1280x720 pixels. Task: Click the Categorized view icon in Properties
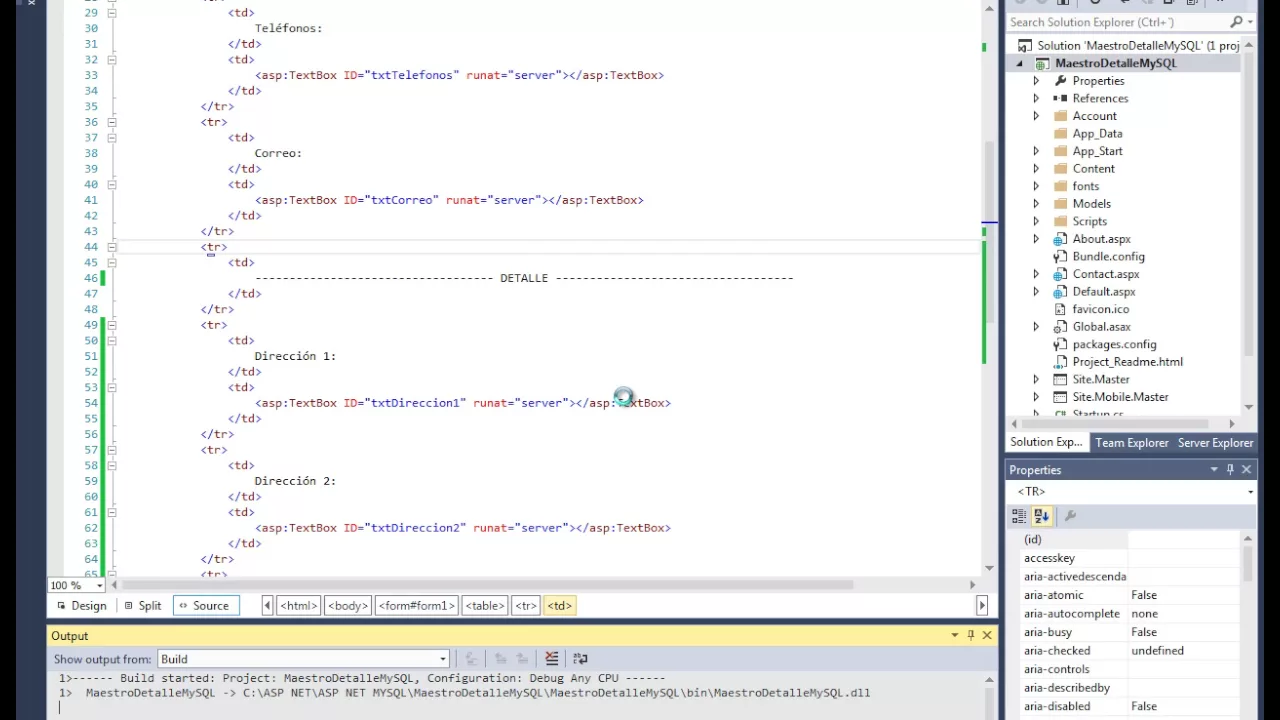click(x=1019, y=516)
